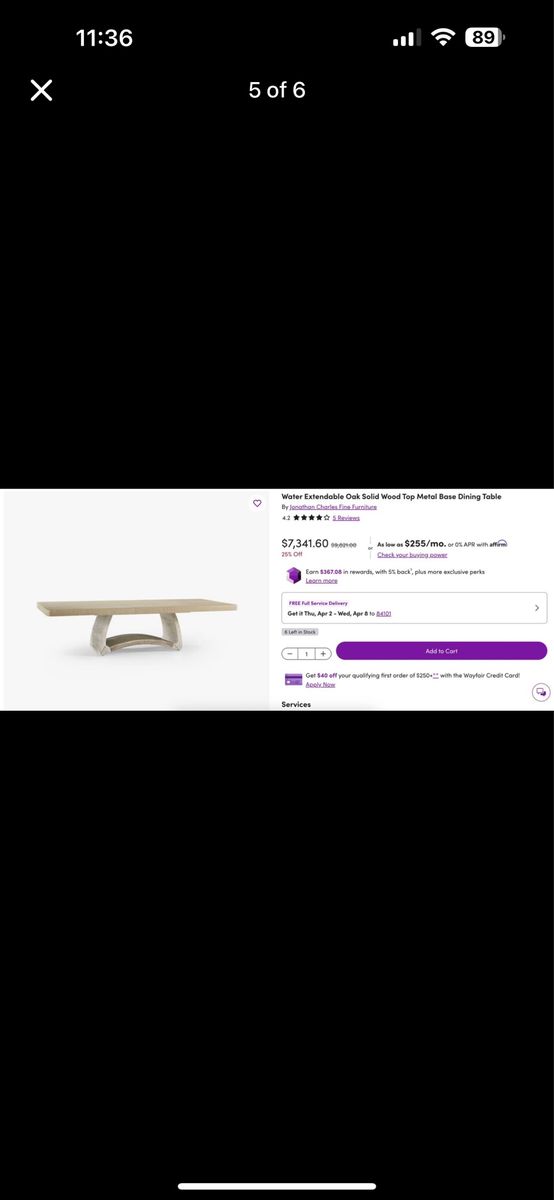Decrease the quantity with the minus button

coord(290,653)
